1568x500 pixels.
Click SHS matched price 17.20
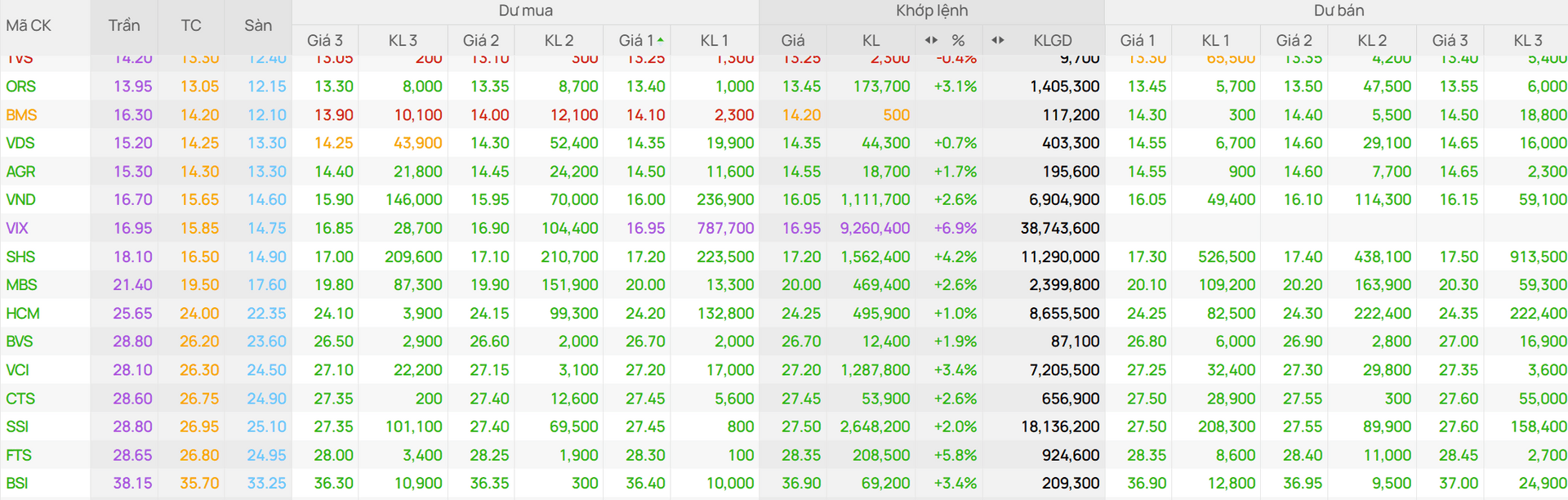pos(801,257)
